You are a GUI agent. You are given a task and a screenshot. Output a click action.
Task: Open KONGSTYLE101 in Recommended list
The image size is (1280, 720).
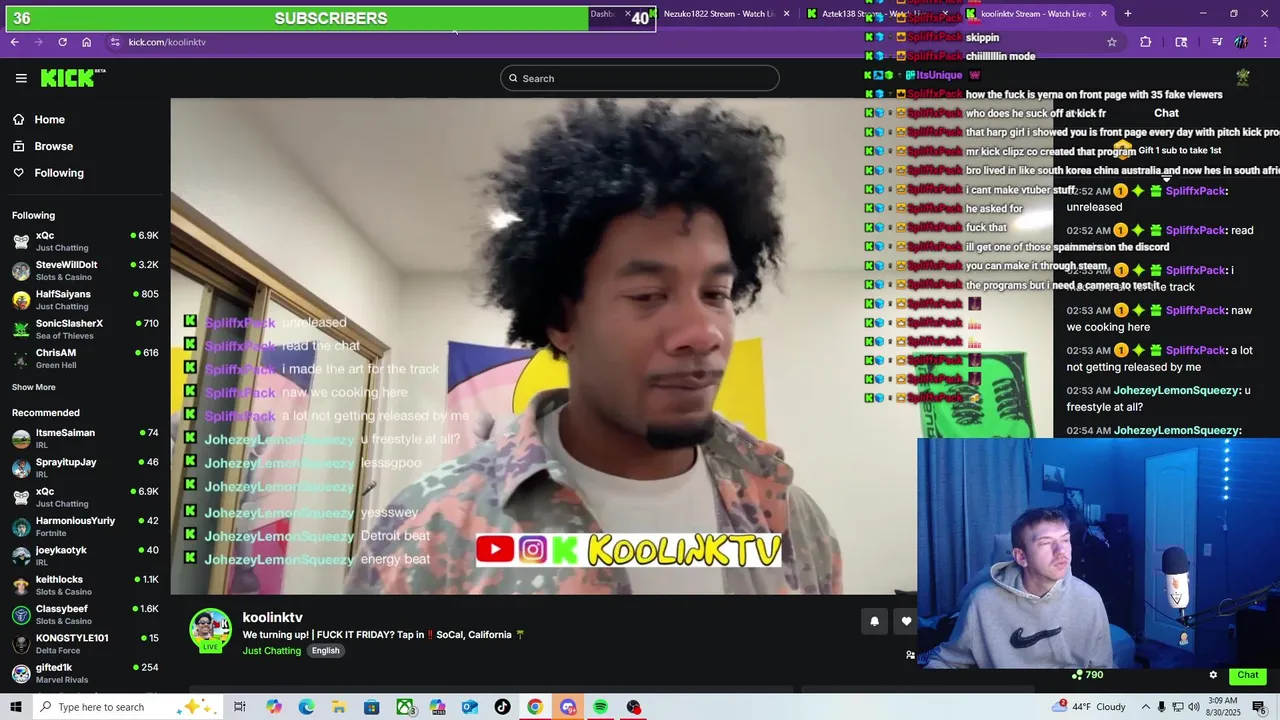coord(85,643)
